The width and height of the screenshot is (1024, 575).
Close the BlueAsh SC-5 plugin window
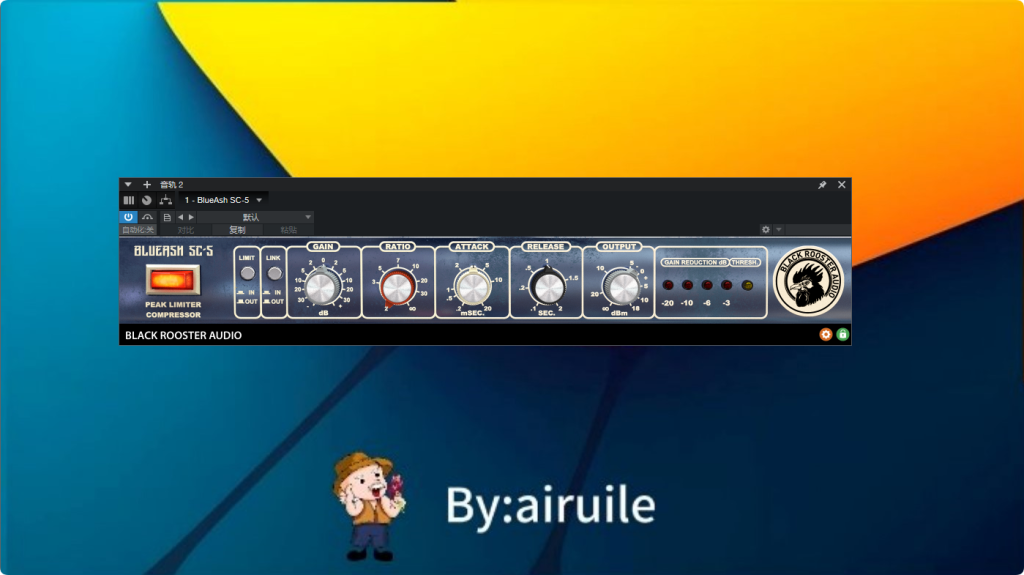[842, 185]
